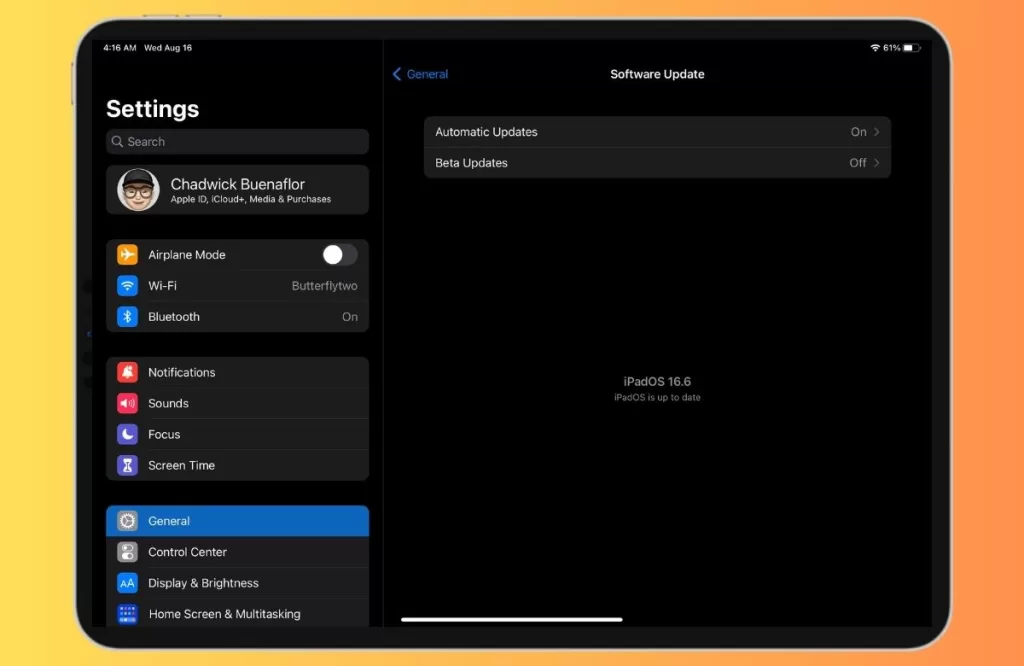This screenshot has height=666, width=1024.
Task: Go back to General
Action: point(421,74)
